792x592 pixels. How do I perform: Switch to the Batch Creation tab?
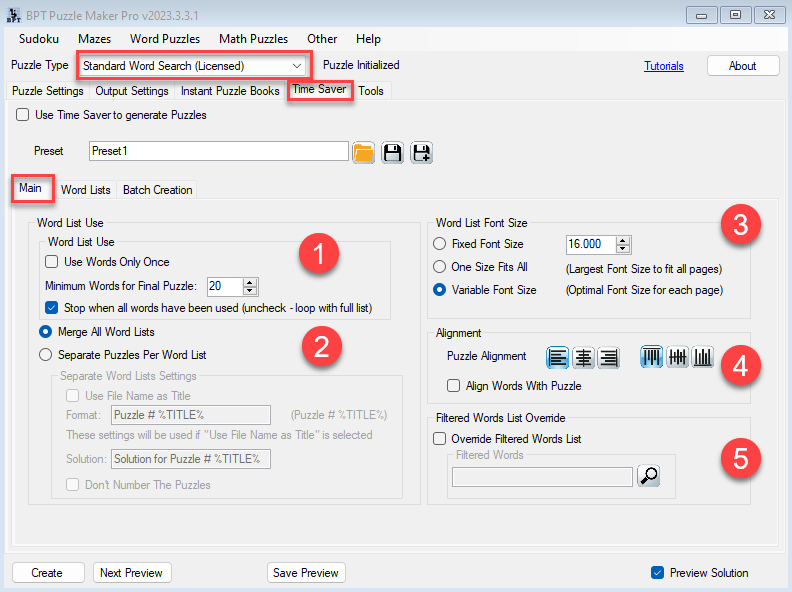(157, 190)
